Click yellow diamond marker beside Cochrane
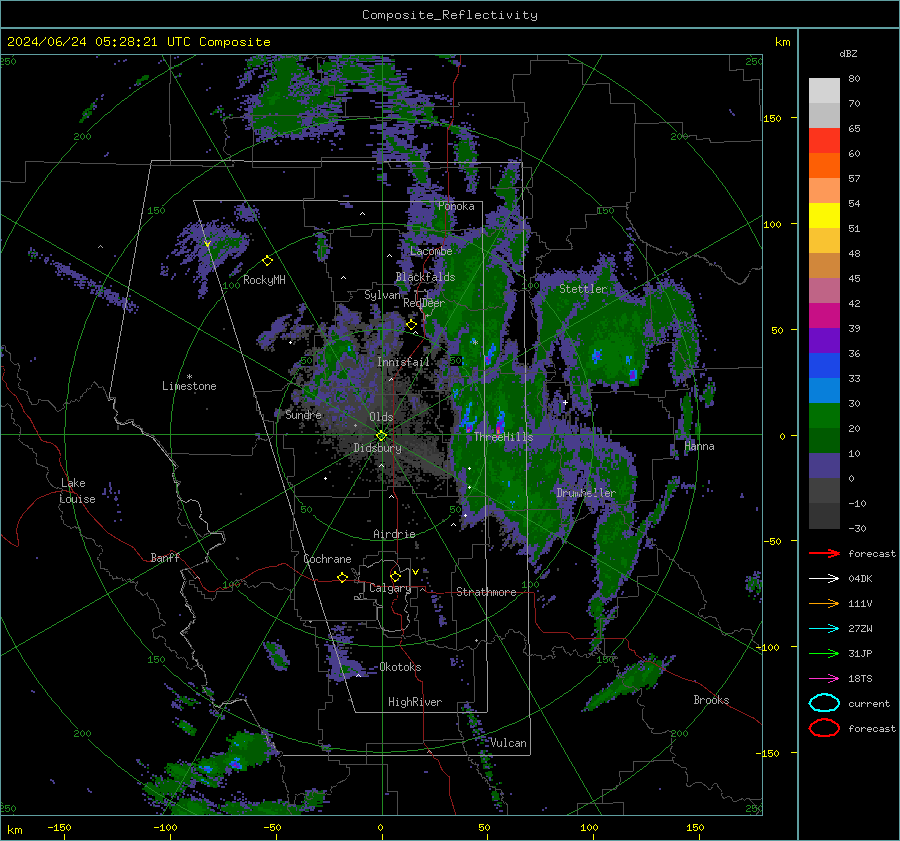This screenshot has height=841, width=900. point(342,577)
